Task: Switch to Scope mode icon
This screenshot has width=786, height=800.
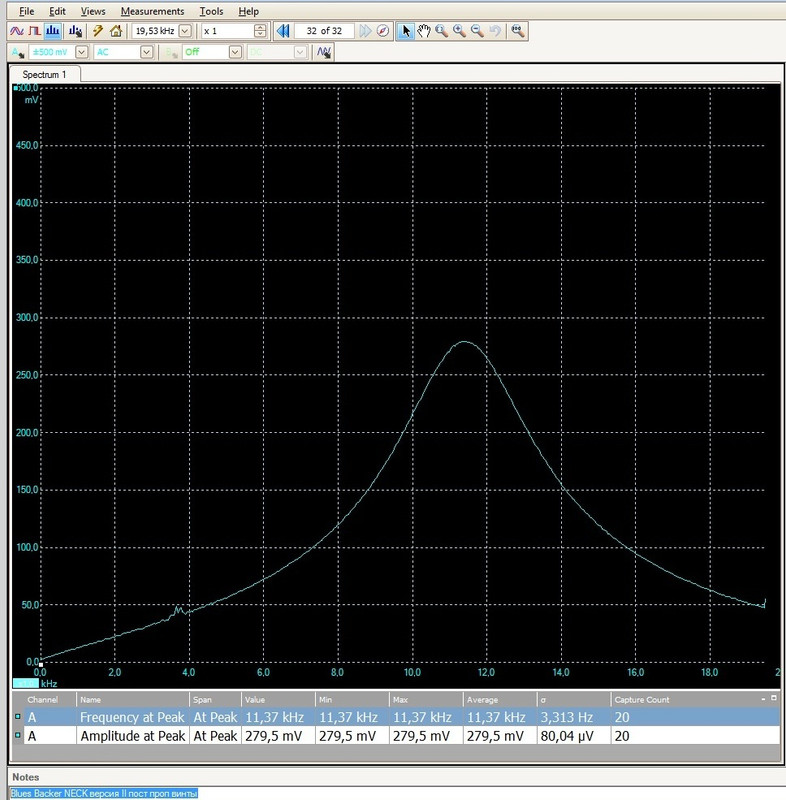Action: [x=16, y=31]
